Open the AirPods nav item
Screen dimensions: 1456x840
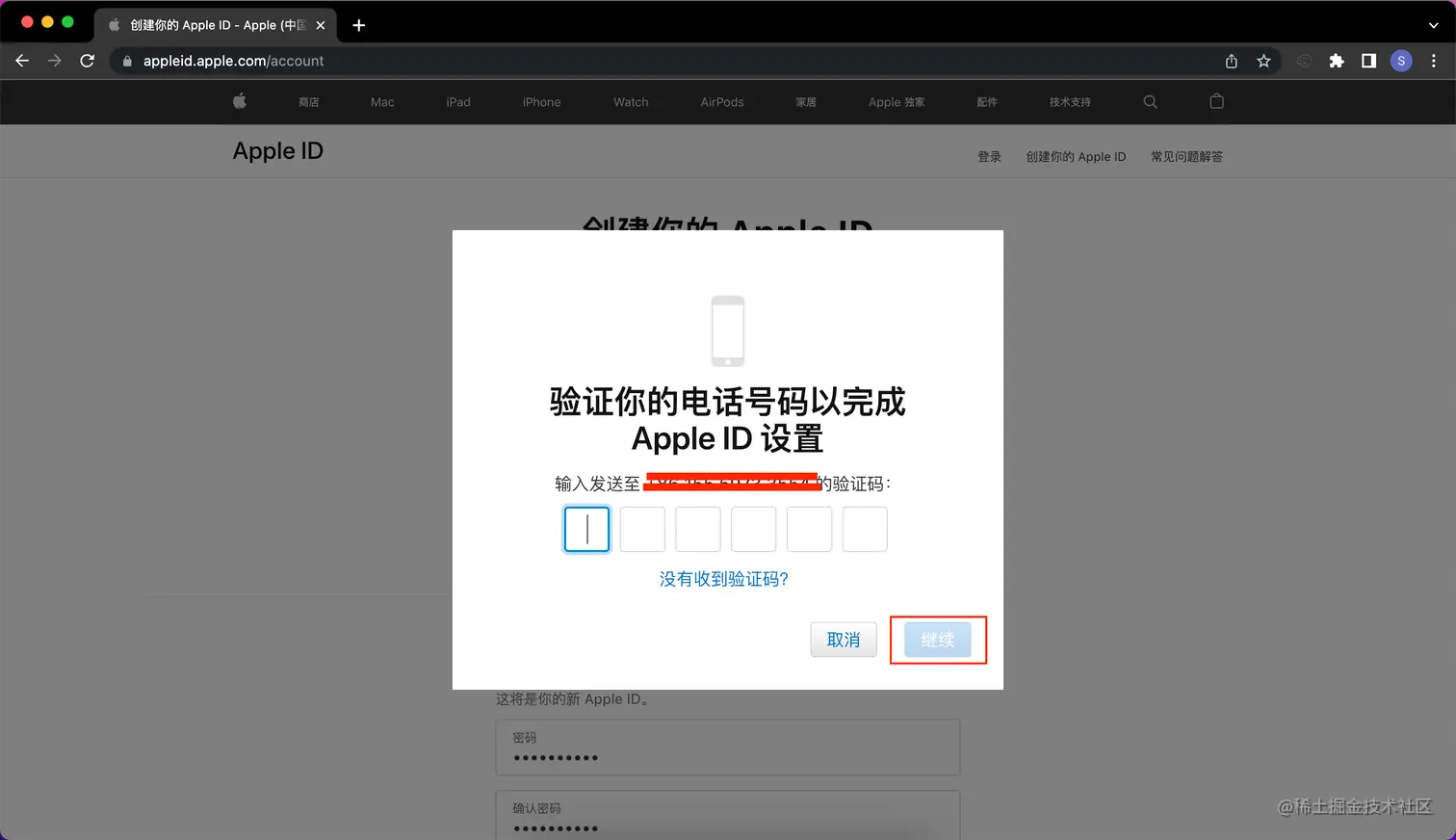click(722, 102)
